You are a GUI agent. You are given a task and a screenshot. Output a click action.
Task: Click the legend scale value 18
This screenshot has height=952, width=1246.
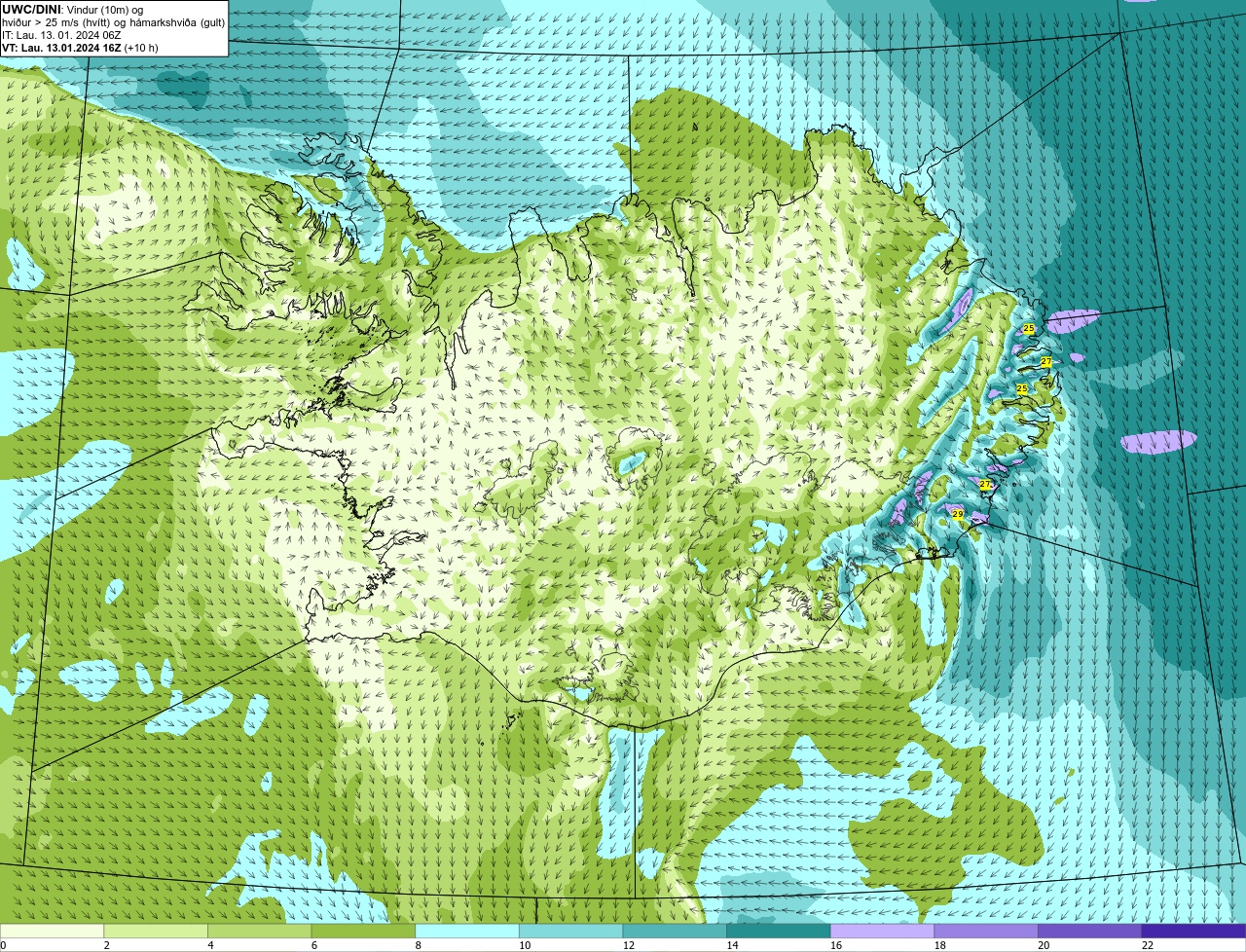[940, 945]
